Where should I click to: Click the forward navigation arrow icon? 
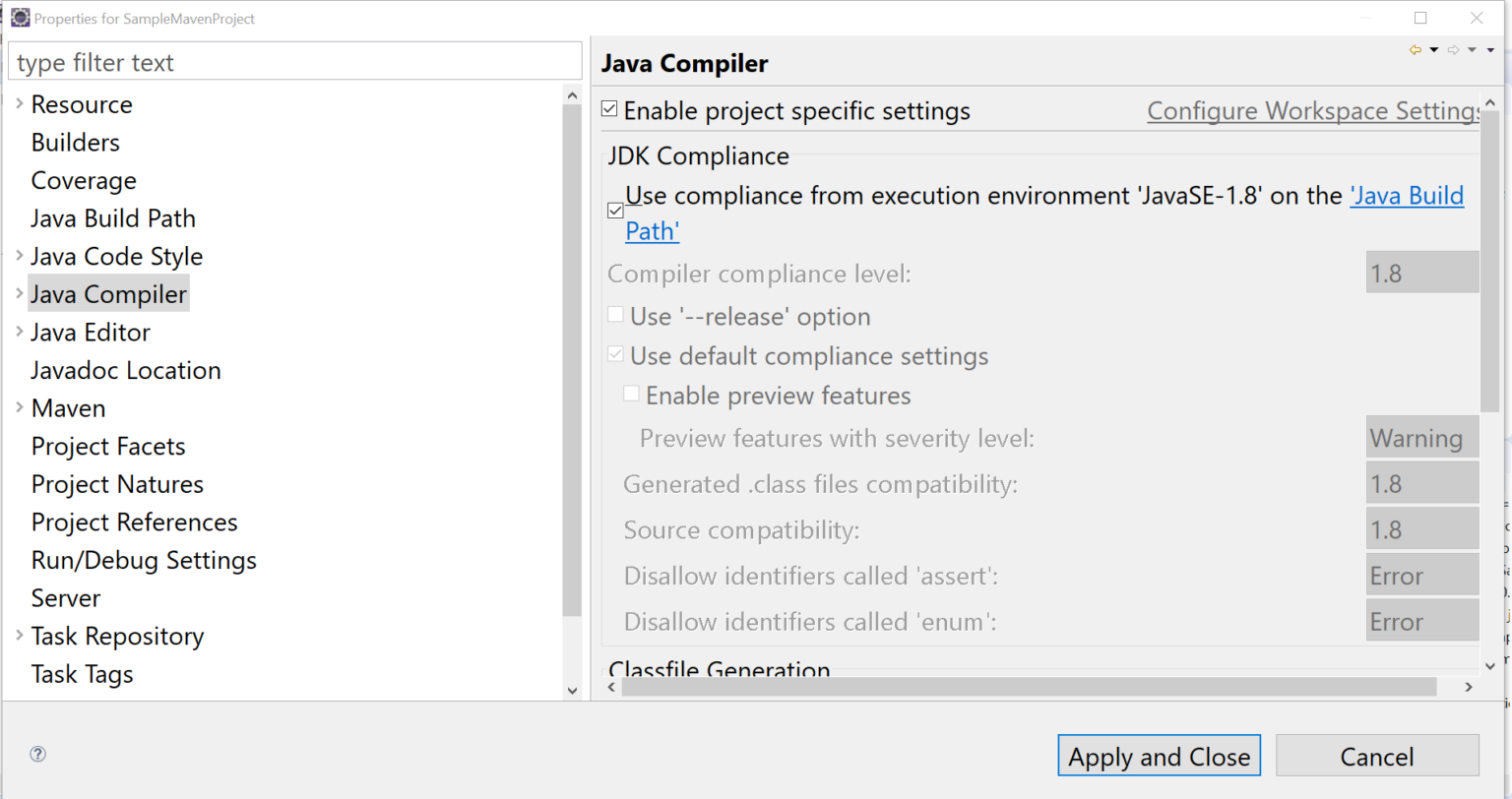(1453, 49)
